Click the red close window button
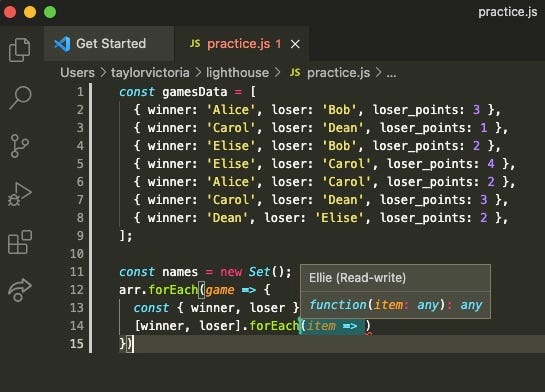Image resolution: width=545 pixels, height=392 pixels. [x=10, y=12]
